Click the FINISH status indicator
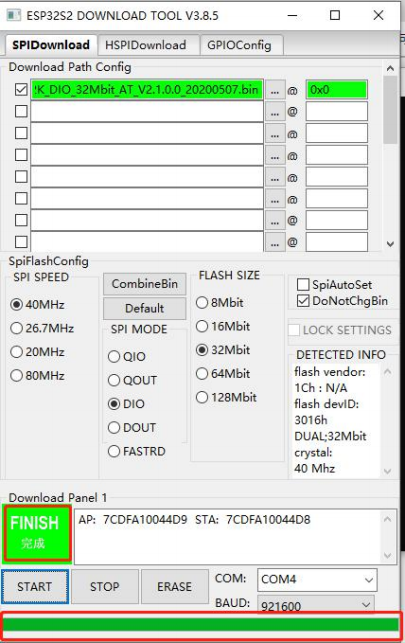Screen dimensions: 405x643 point(37,533)
